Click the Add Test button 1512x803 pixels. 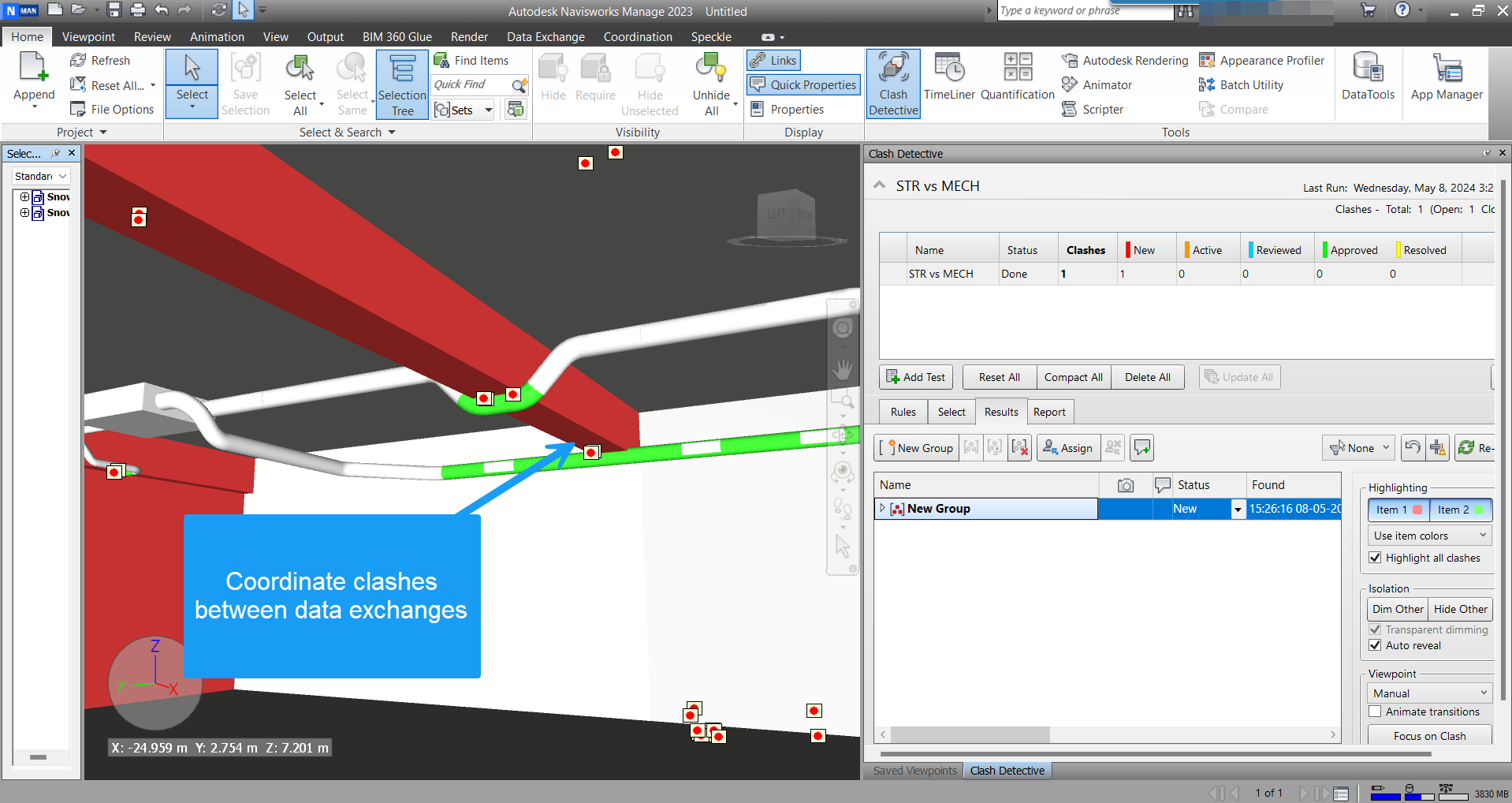click(x=915, y=377)
